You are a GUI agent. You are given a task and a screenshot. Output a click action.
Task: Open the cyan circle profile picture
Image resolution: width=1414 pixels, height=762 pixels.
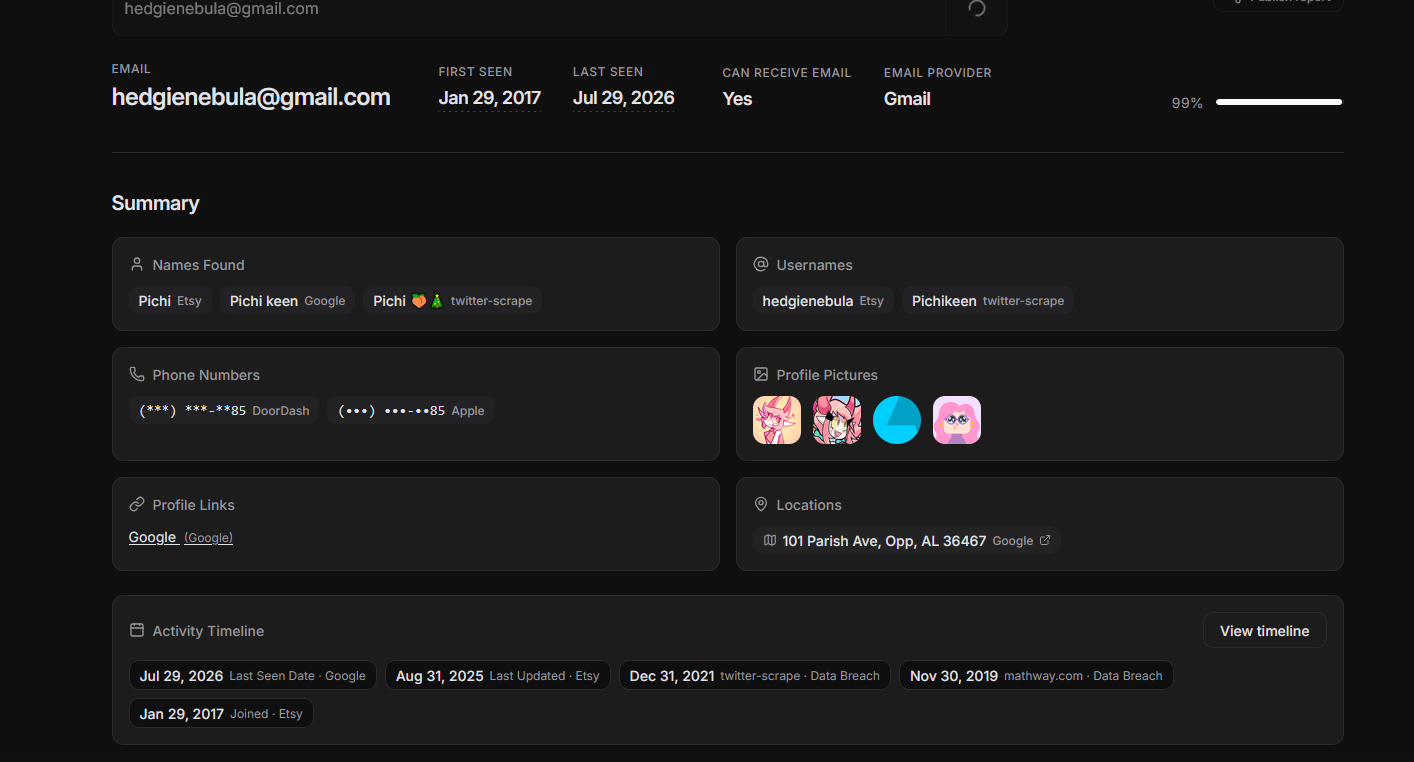(x=897, y=420)
